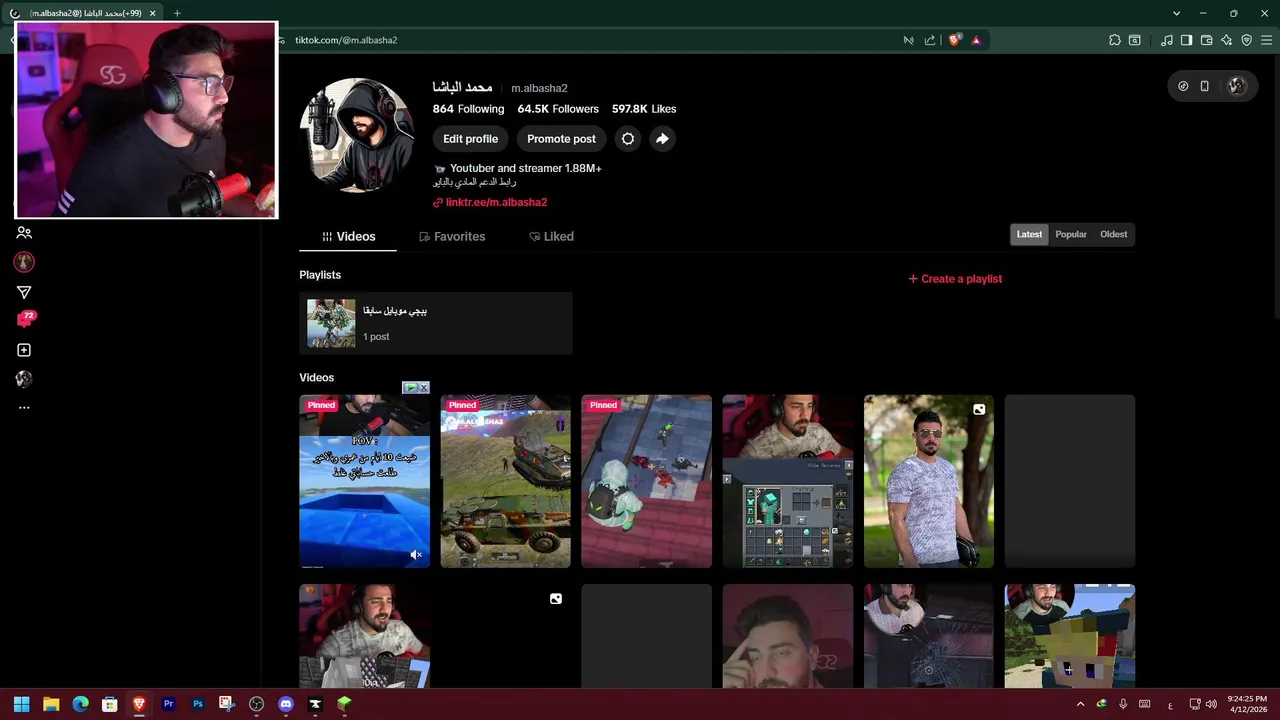Open the Brave Wallet icon
The width and height of the screenshot is (1280, 720).
tap(1207, 40)
